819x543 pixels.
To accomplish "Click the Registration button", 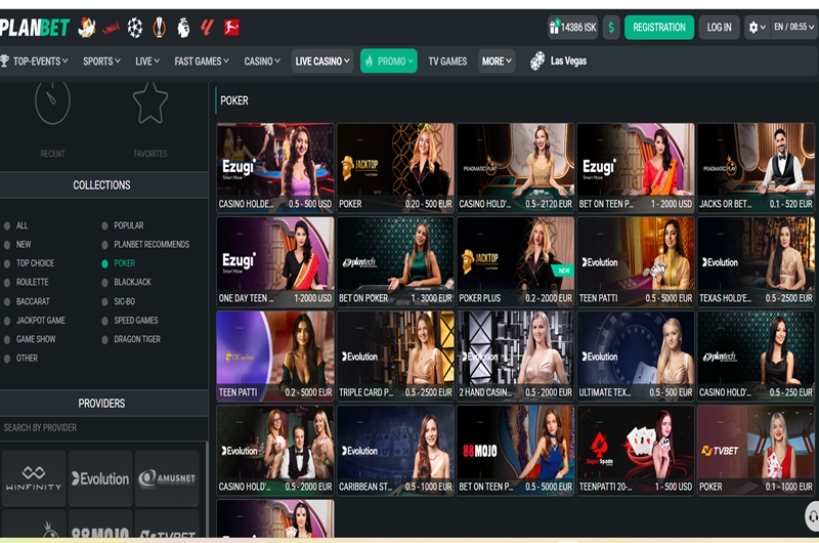I will coord(659,27).
